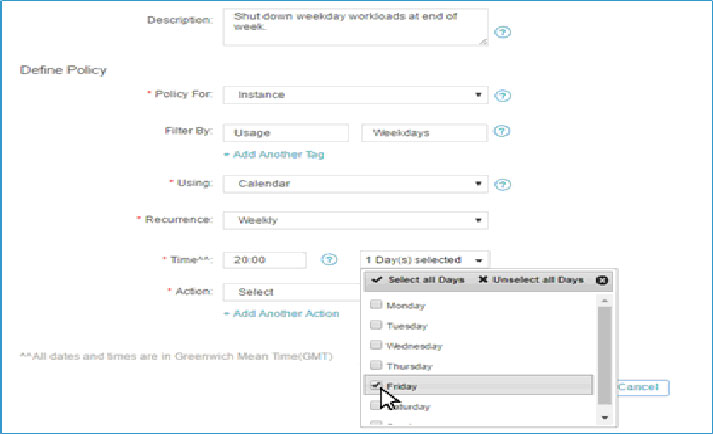
Task: Click the Add Another Action link
Action: [x=281, y=313]
